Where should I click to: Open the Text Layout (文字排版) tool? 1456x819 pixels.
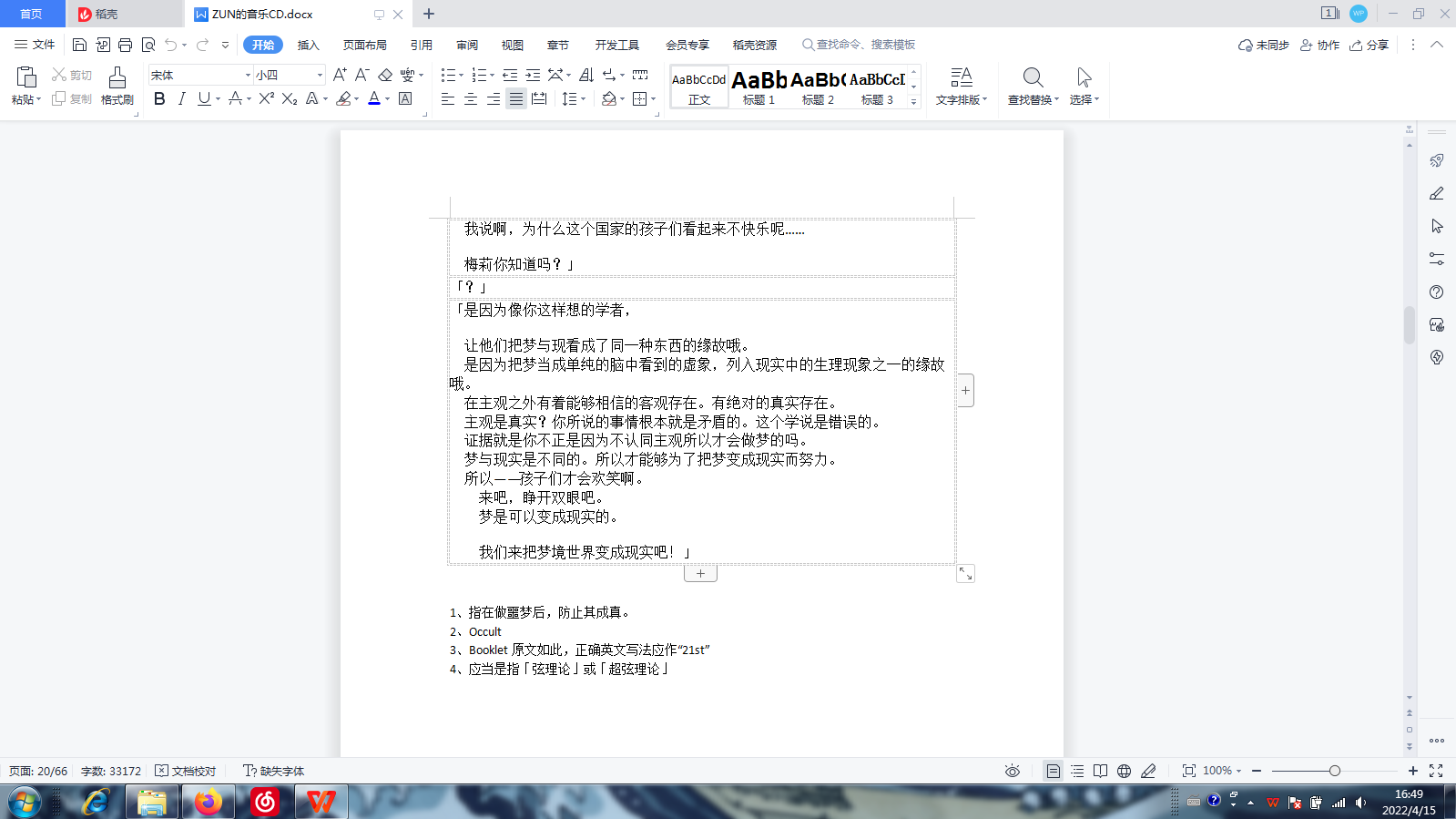coord(961,77)
